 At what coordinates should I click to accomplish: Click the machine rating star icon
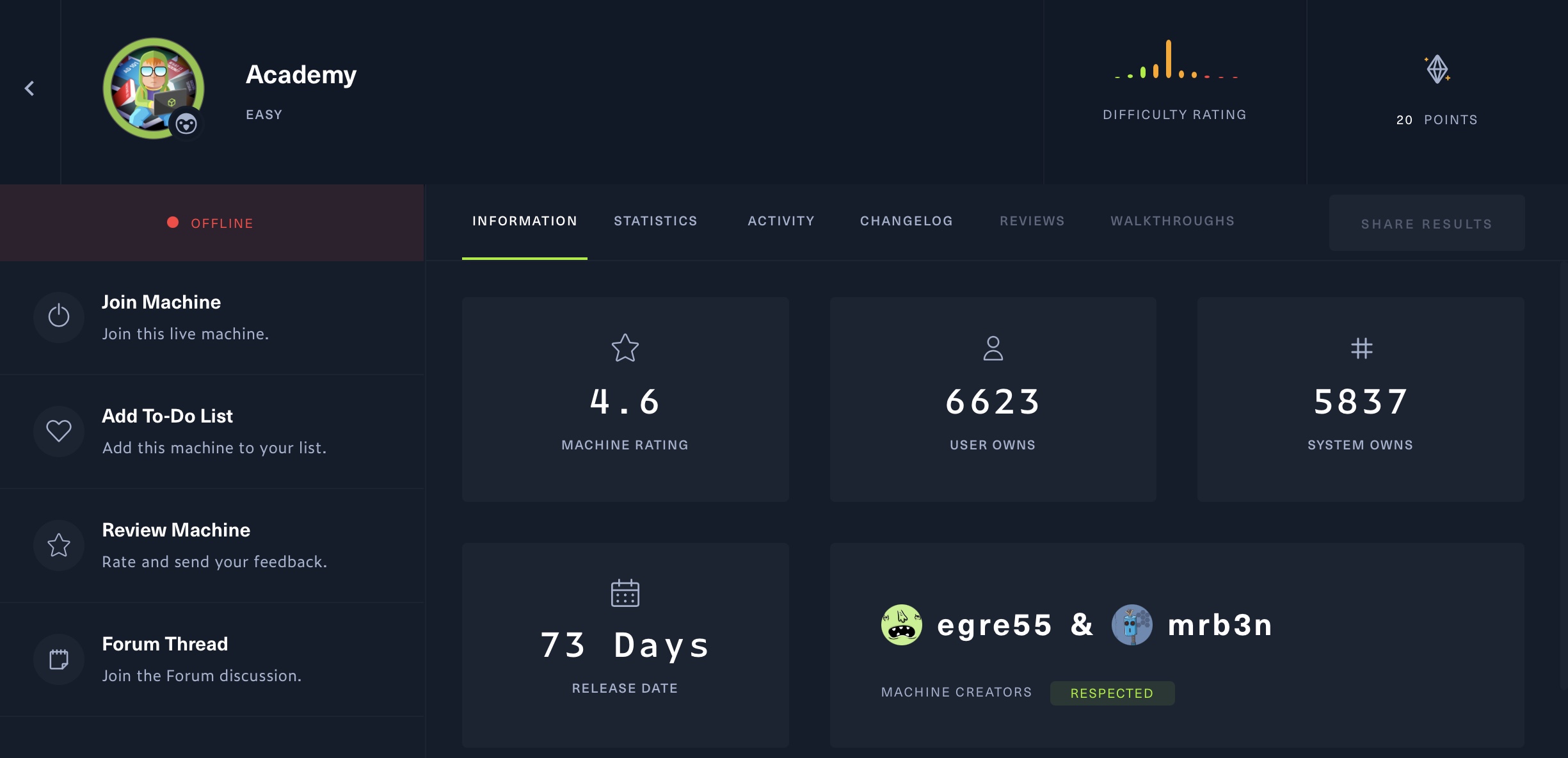click(625, 348)
